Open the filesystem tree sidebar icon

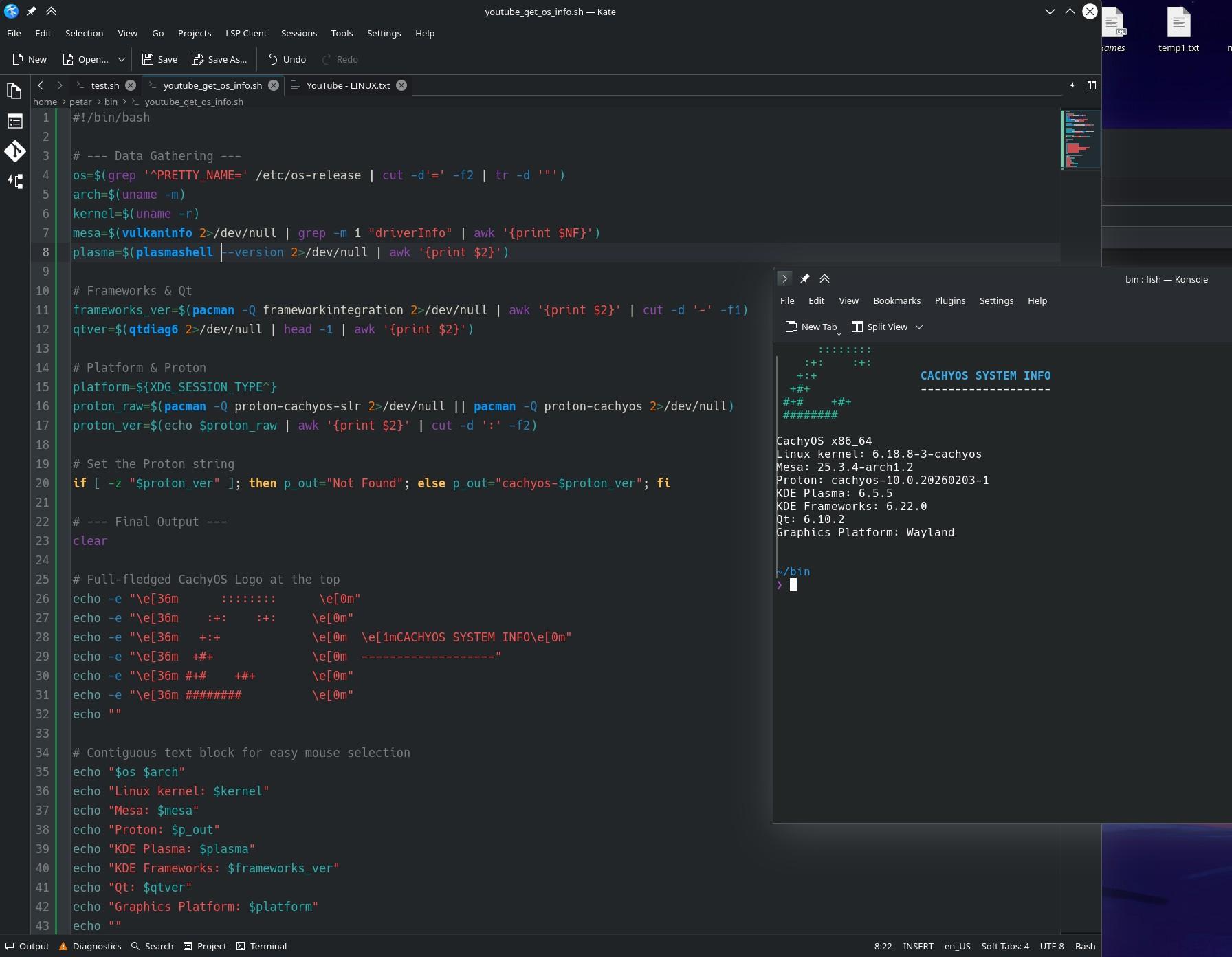[x=14, y=181]
